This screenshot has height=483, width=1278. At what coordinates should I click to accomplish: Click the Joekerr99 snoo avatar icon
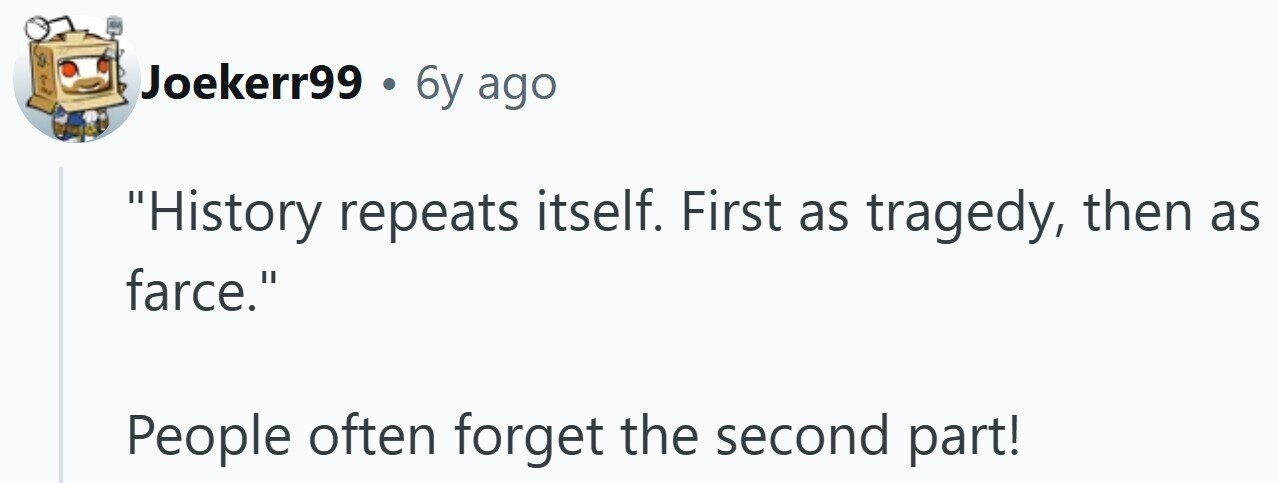click(76, 80)
